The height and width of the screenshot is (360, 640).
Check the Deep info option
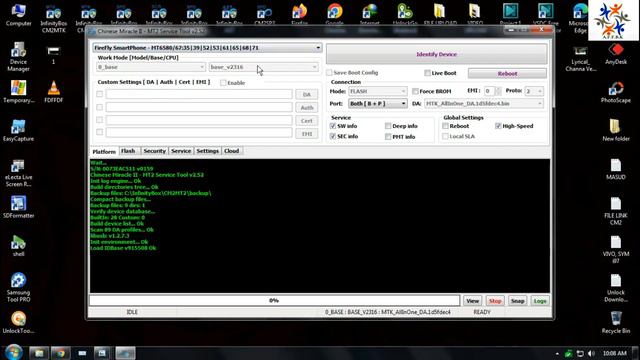click(388, 126)
